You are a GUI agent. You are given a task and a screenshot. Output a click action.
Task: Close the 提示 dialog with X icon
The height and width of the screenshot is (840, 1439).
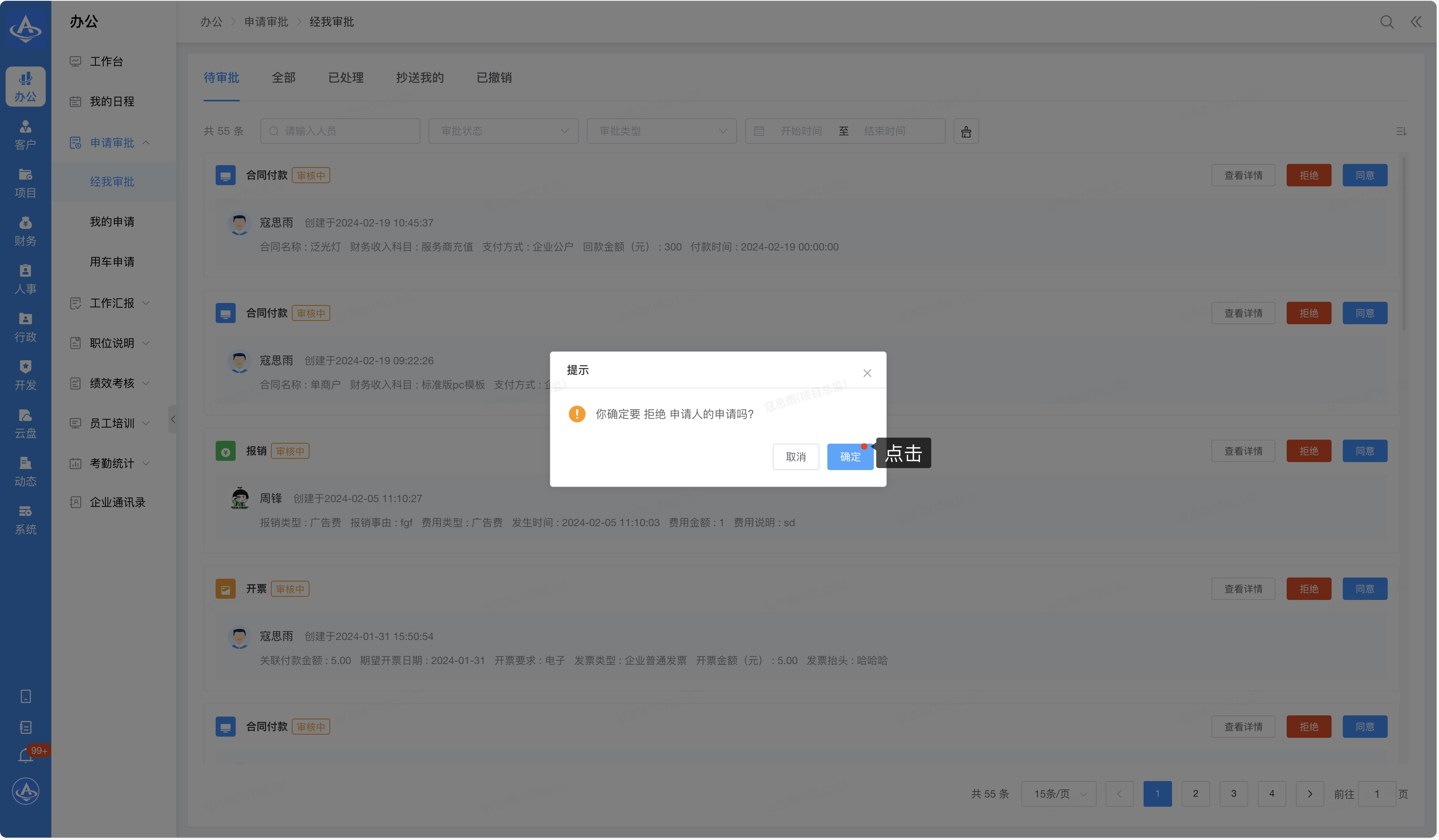(867, 374)
